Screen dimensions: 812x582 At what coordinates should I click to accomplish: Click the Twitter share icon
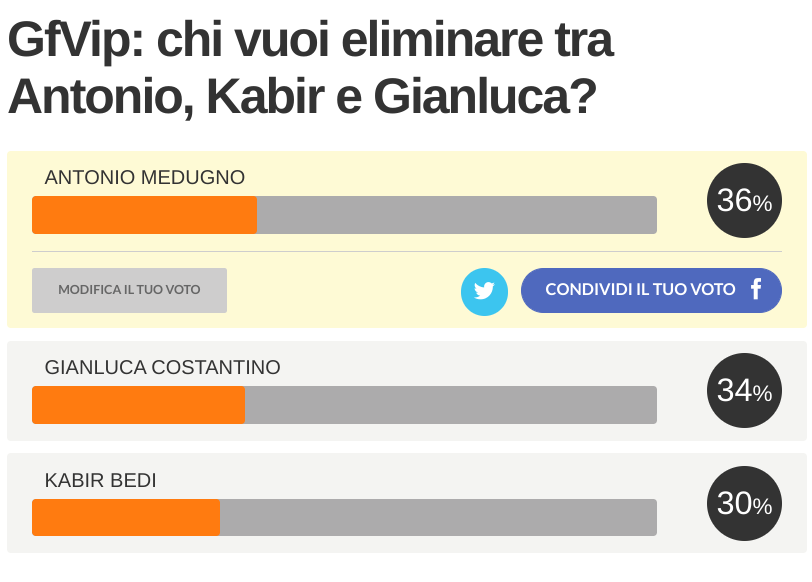484,292
